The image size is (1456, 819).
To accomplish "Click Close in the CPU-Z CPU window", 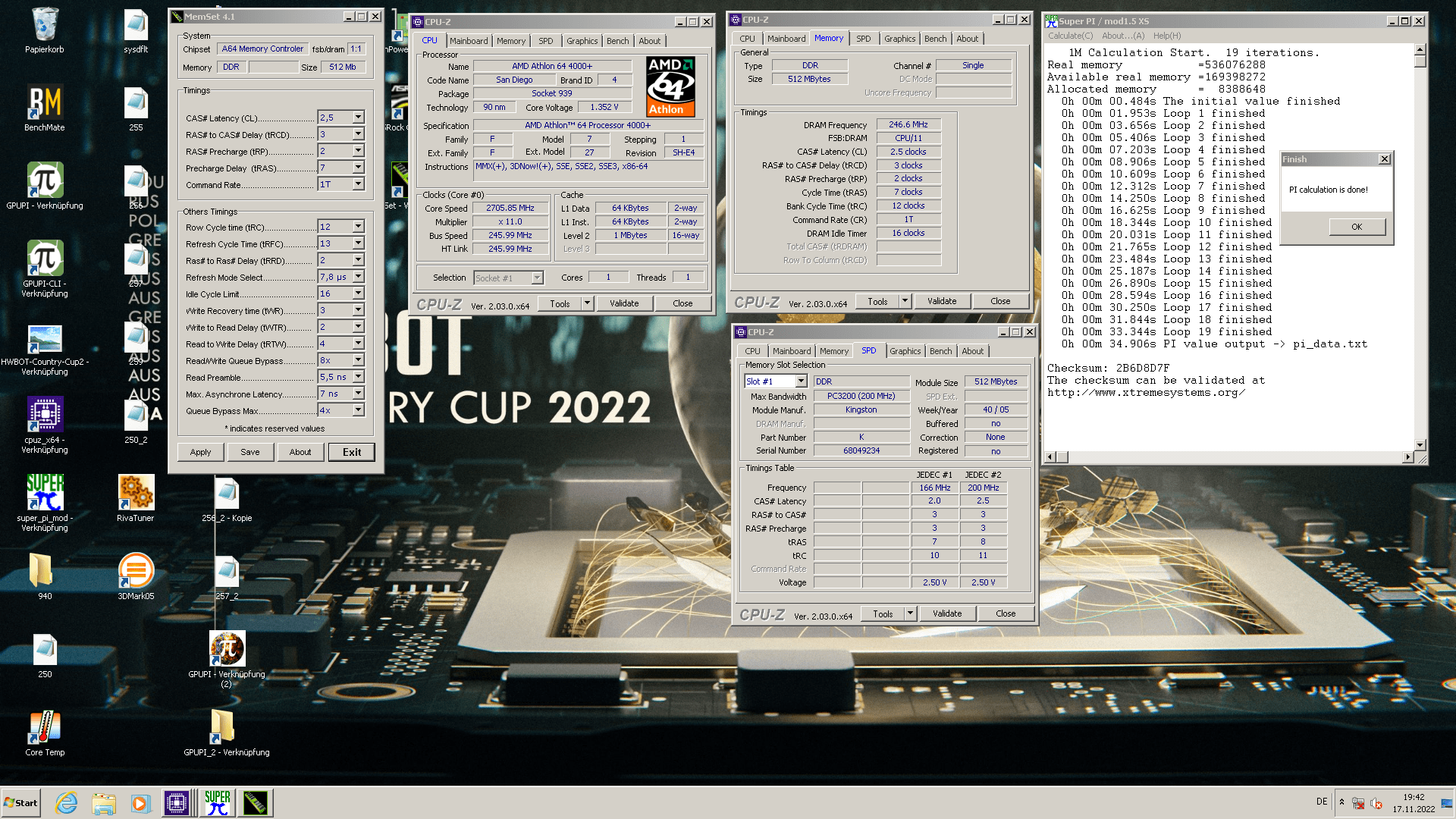I will 682,303.
